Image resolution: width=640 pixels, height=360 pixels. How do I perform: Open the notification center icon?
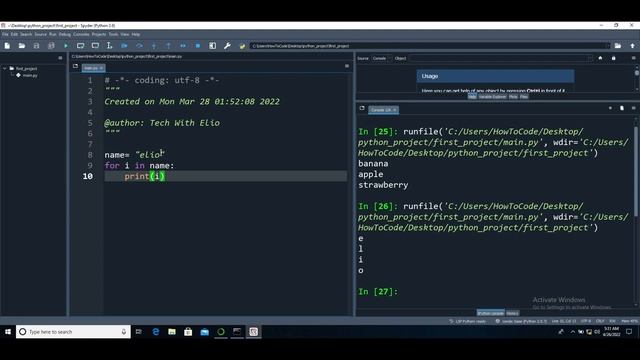tap(629, 332)
